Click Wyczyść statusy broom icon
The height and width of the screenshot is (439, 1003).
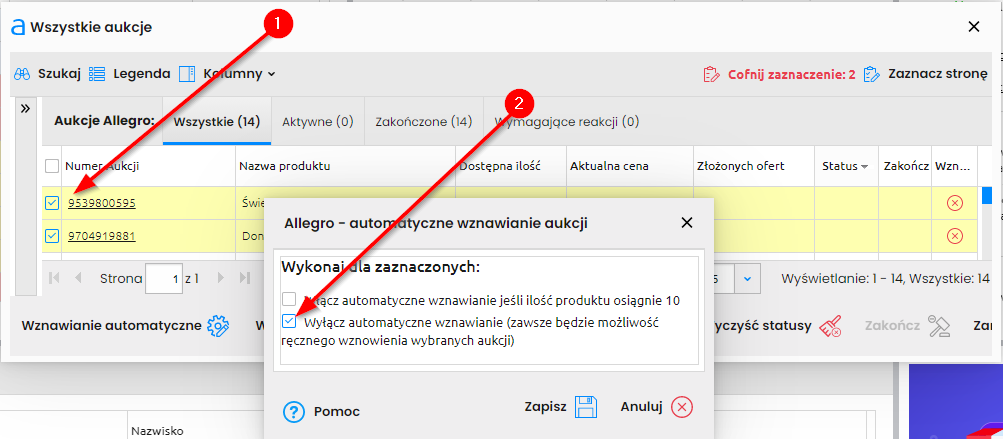pos(831,326)
